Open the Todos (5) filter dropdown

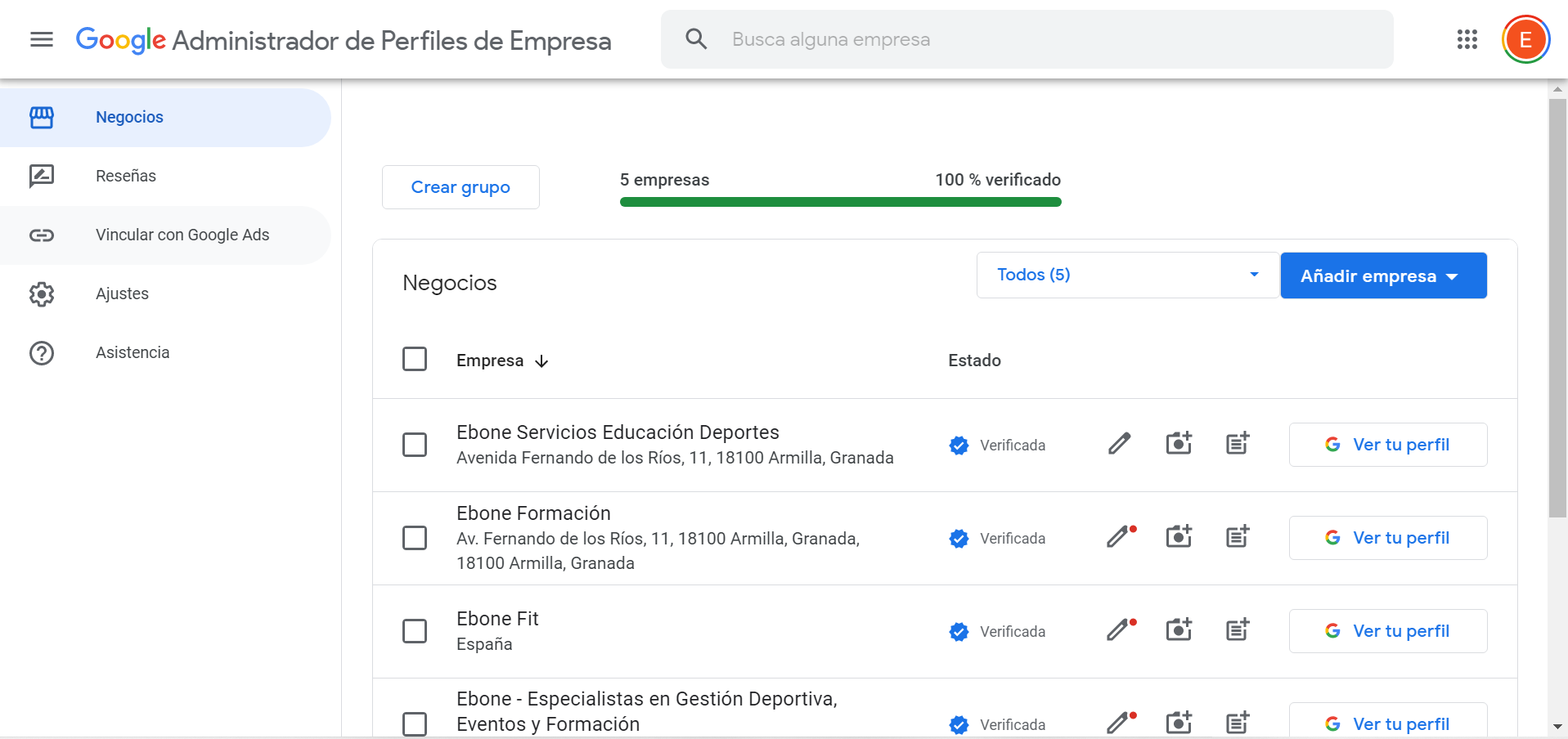[x=1125, y=275]
